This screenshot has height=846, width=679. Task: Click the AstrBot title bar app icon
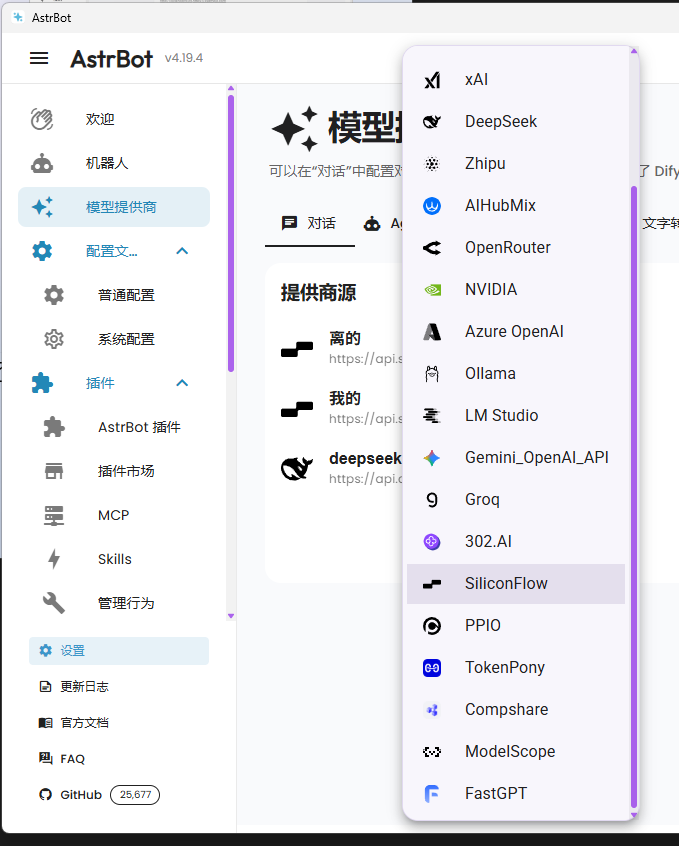coord(18,17)
